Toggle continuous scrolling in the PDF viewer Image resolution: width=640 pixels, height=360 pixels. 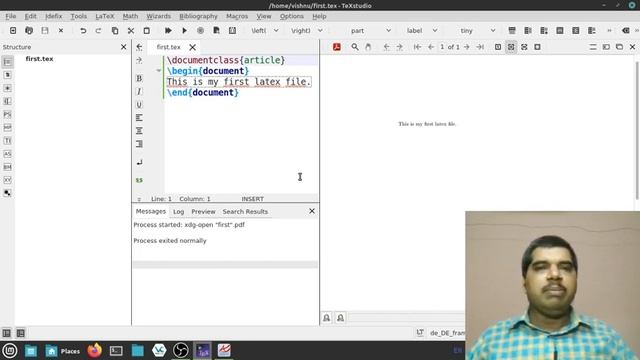[x=593, y=47]
